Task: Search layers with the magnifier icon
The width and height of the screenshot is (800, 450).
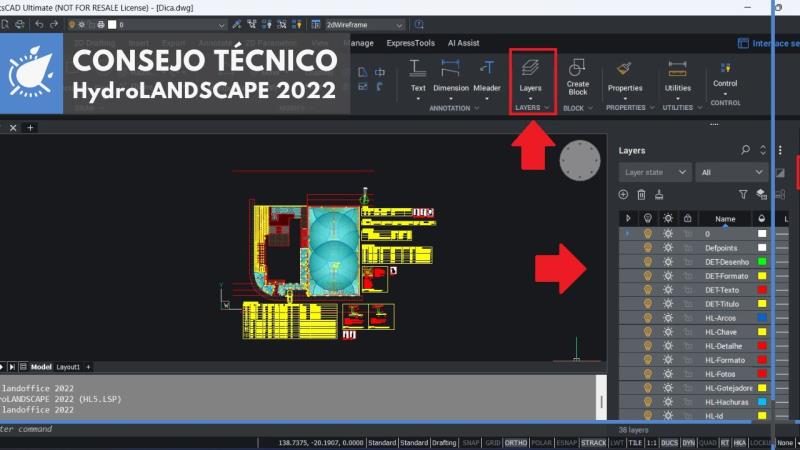Action: click(745, 150)
